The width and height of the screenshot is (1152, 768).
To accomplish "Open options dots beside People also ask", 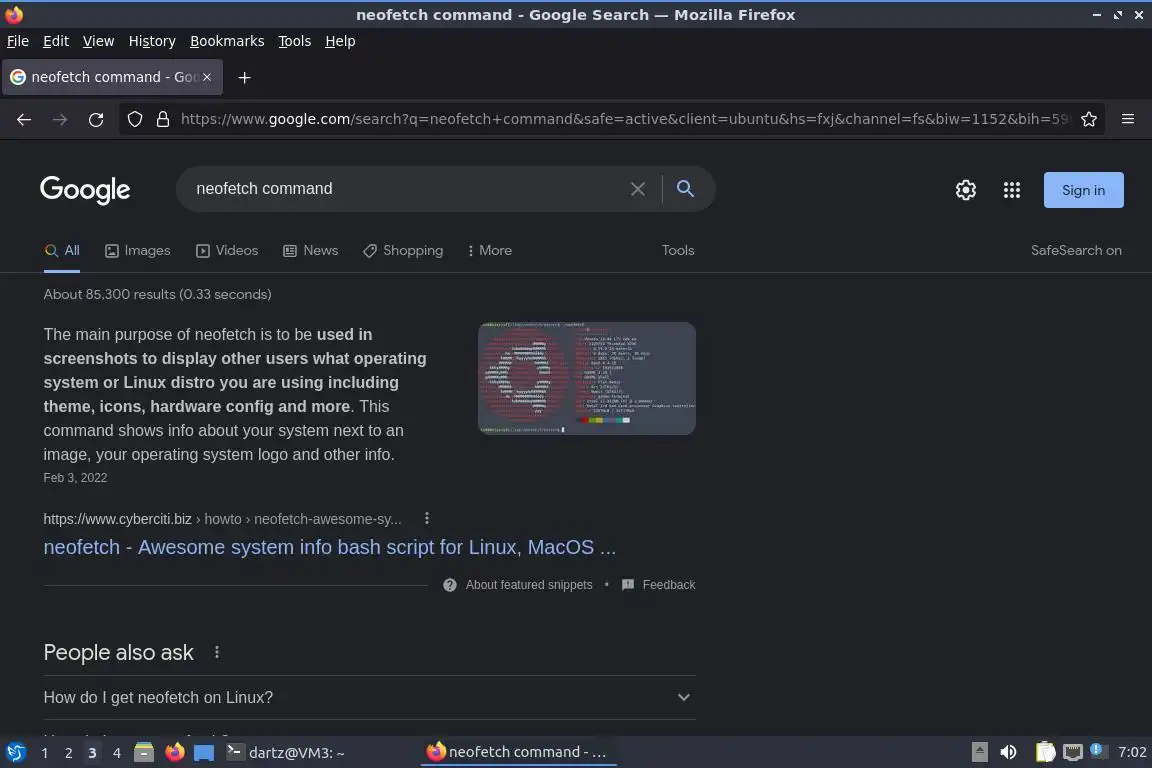I will 217,652.
